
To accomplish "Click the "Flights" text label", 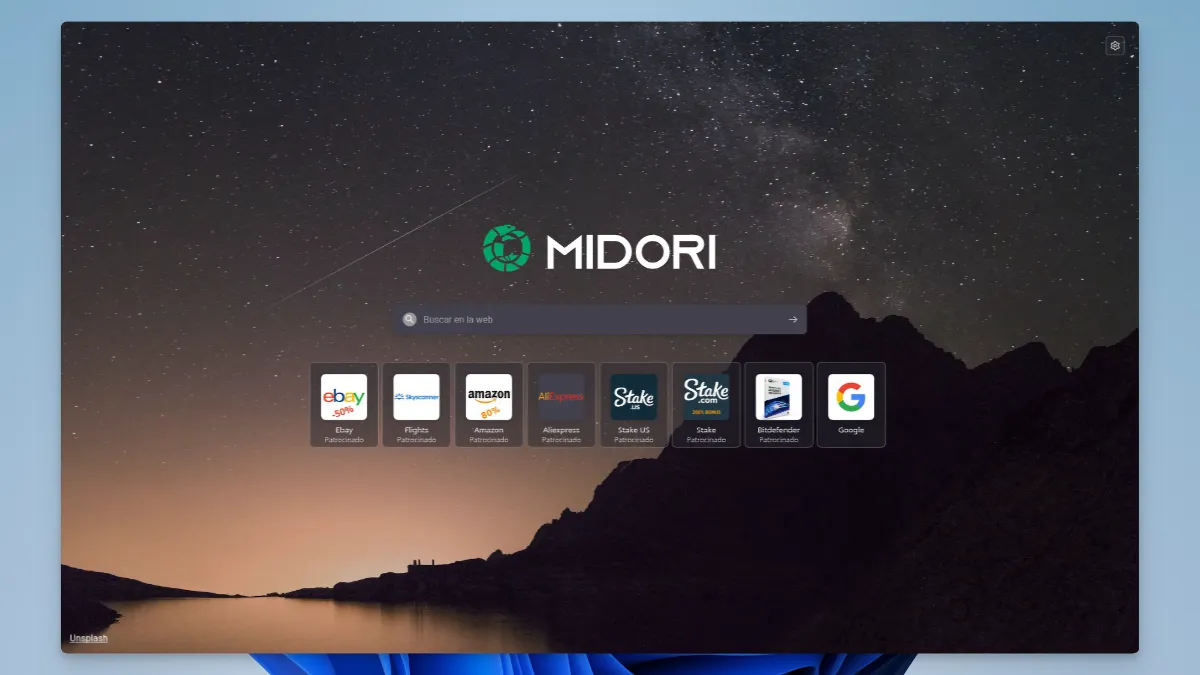I will tap(416, 430).
